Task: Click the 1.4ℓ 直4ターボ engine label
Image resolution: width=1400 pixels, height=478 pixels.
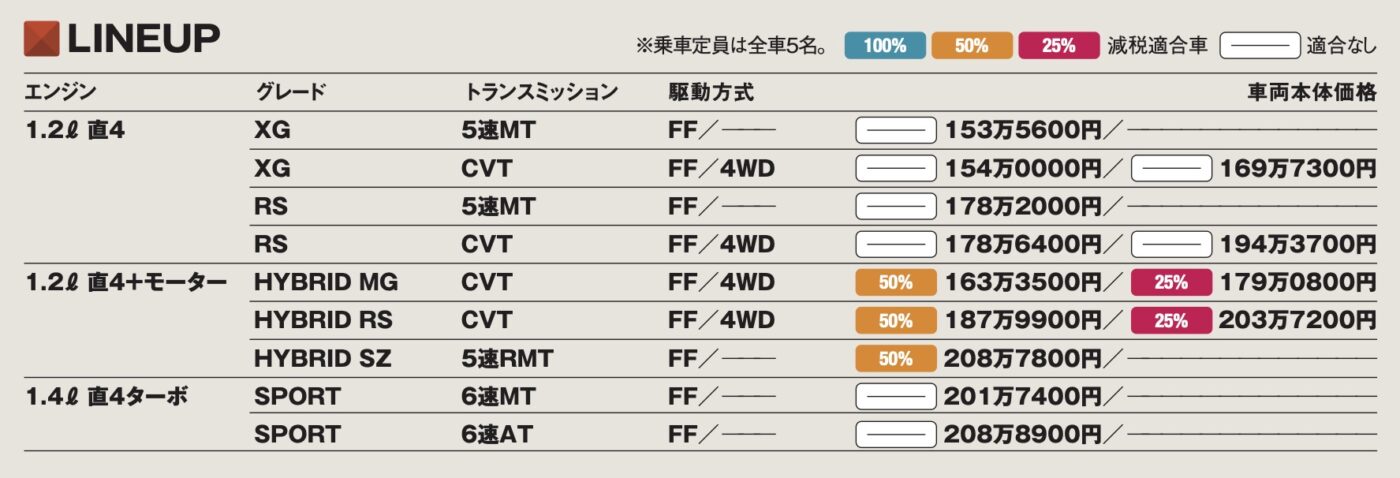Action: click(107, 397)
